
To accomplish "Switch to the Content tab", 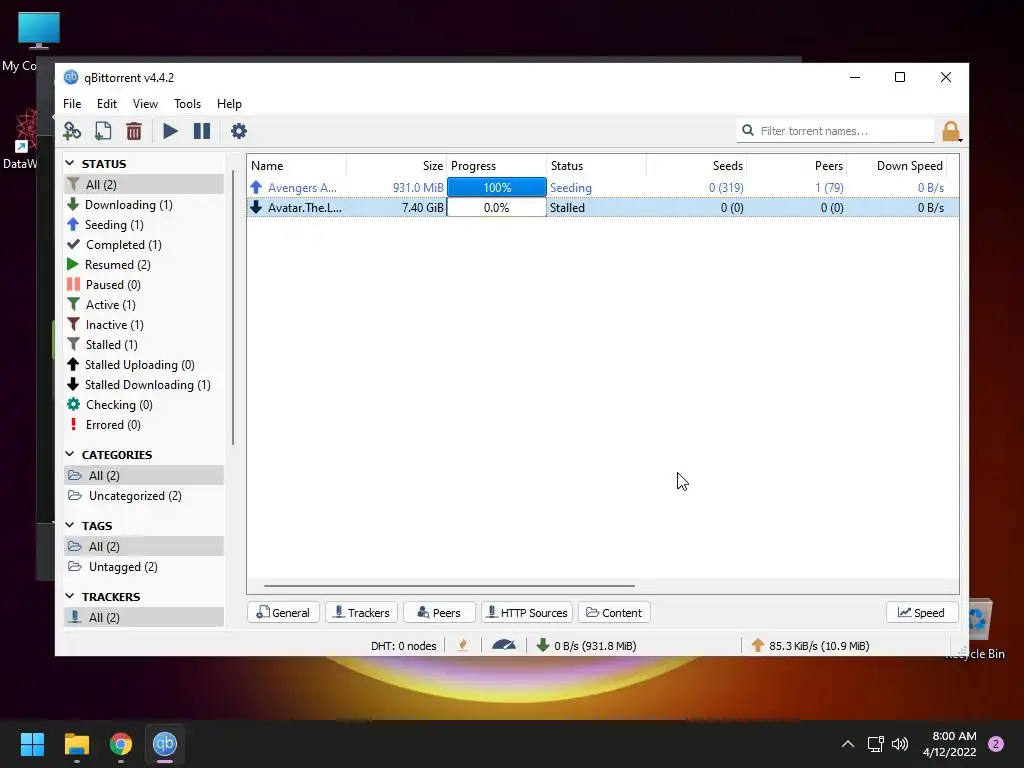I will coord(614,613).
